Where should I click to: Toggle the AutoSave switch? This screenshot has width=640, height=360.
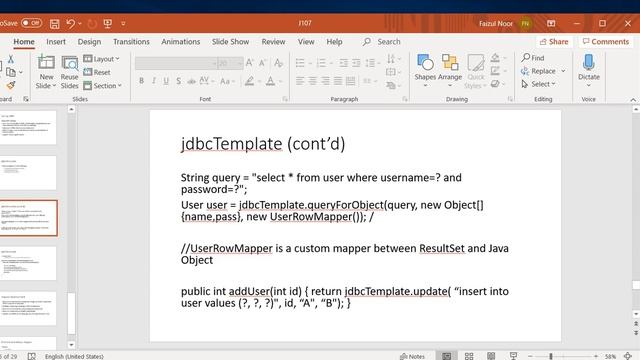(31, 23)
